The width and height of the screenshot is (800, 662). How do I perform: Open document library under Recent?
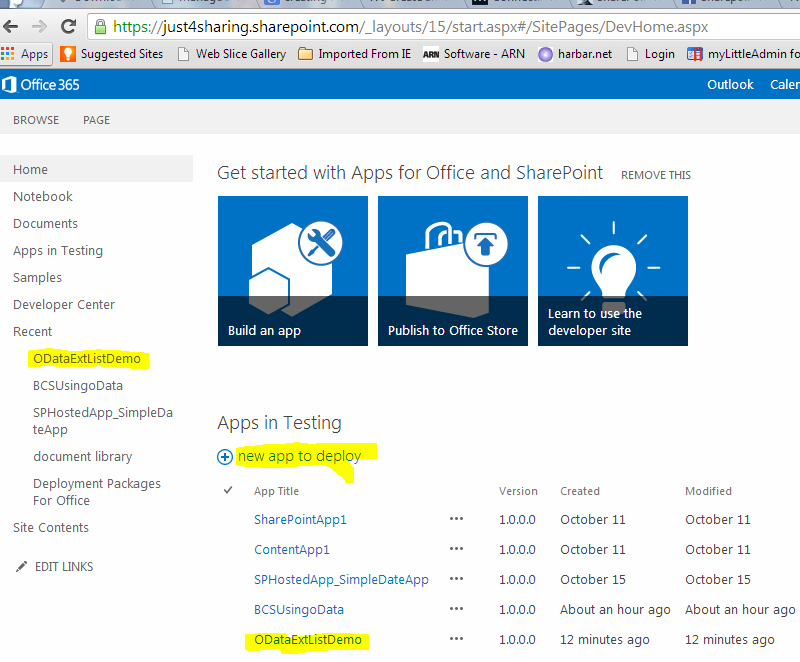[83, 456]
